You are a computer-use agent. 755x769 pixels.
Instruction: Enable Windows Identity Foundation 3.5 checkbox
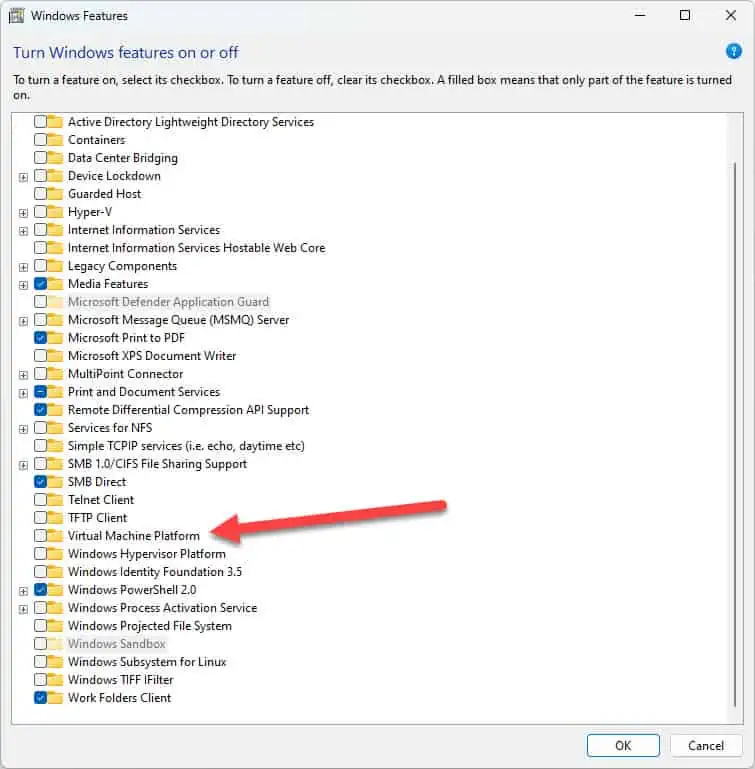click(41, 571)
